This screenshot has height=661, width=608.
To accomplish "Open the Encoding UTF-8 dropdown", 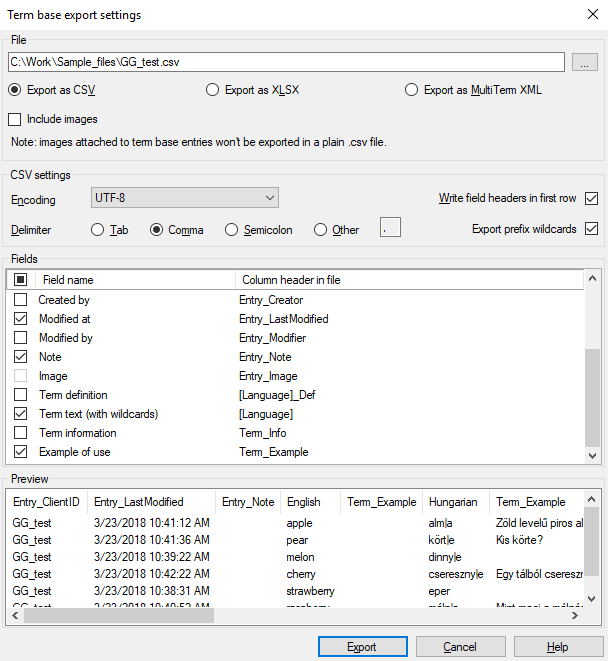I will click(184, 199).
